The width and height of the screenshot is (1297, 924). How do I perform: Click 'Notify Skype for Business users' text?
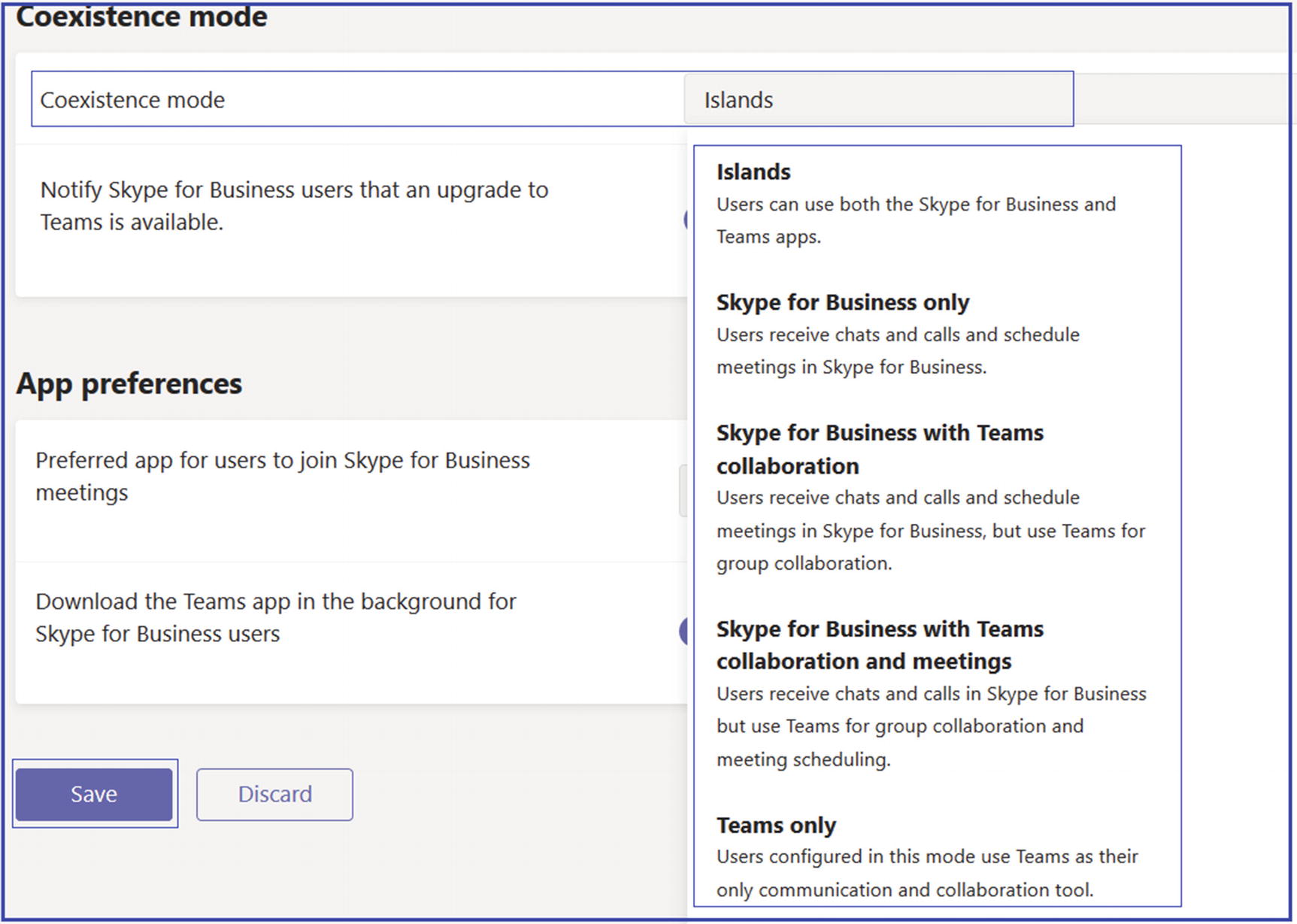tap(294, 205)
